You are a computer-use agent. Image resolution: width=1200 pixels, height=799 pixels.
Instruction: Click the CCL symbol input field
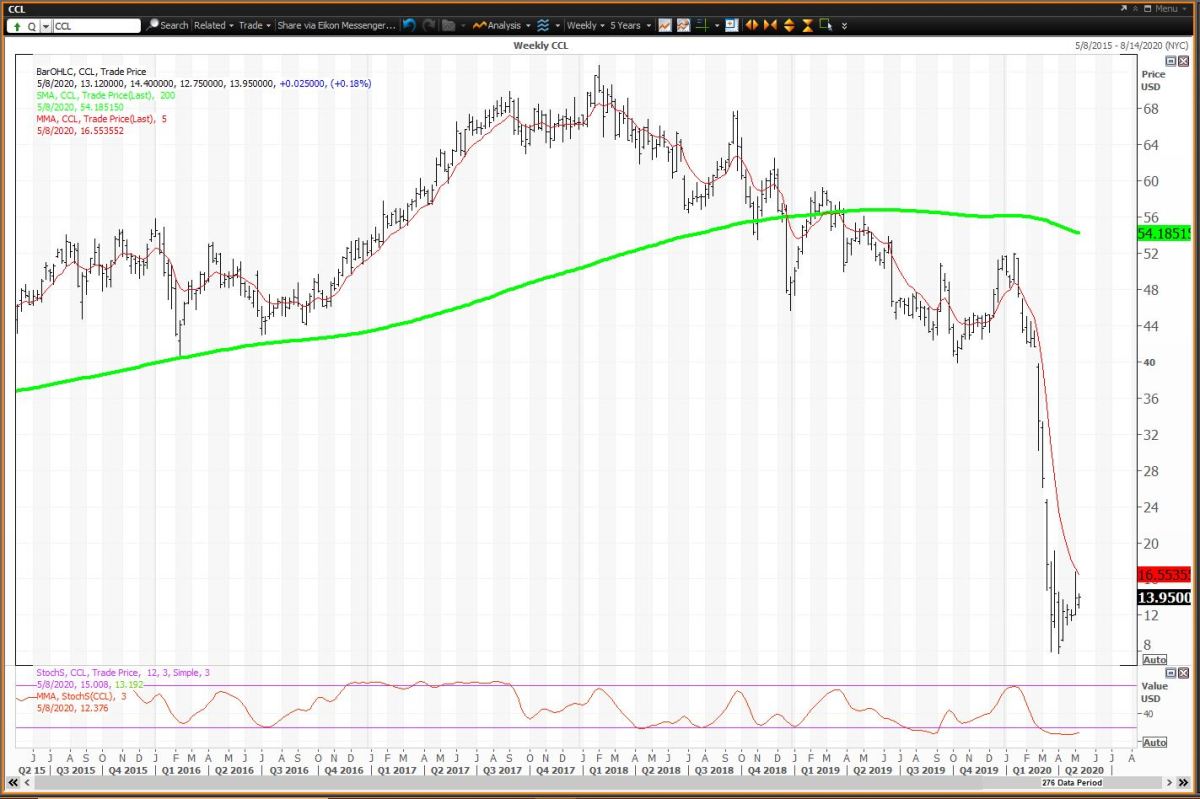click(x=95, y=25)
